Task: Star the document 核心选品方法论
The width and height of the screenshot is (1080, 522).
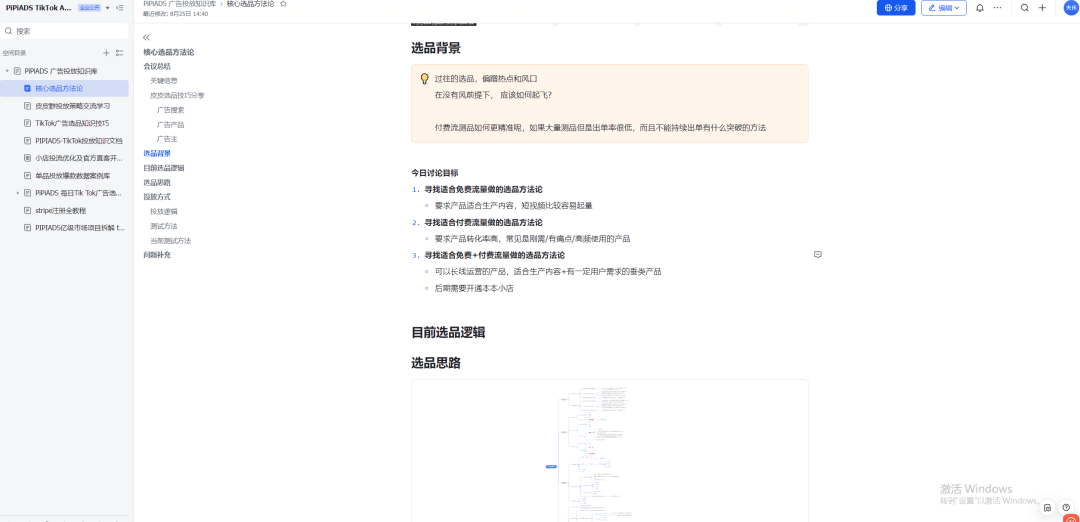Action: [283, 4]
